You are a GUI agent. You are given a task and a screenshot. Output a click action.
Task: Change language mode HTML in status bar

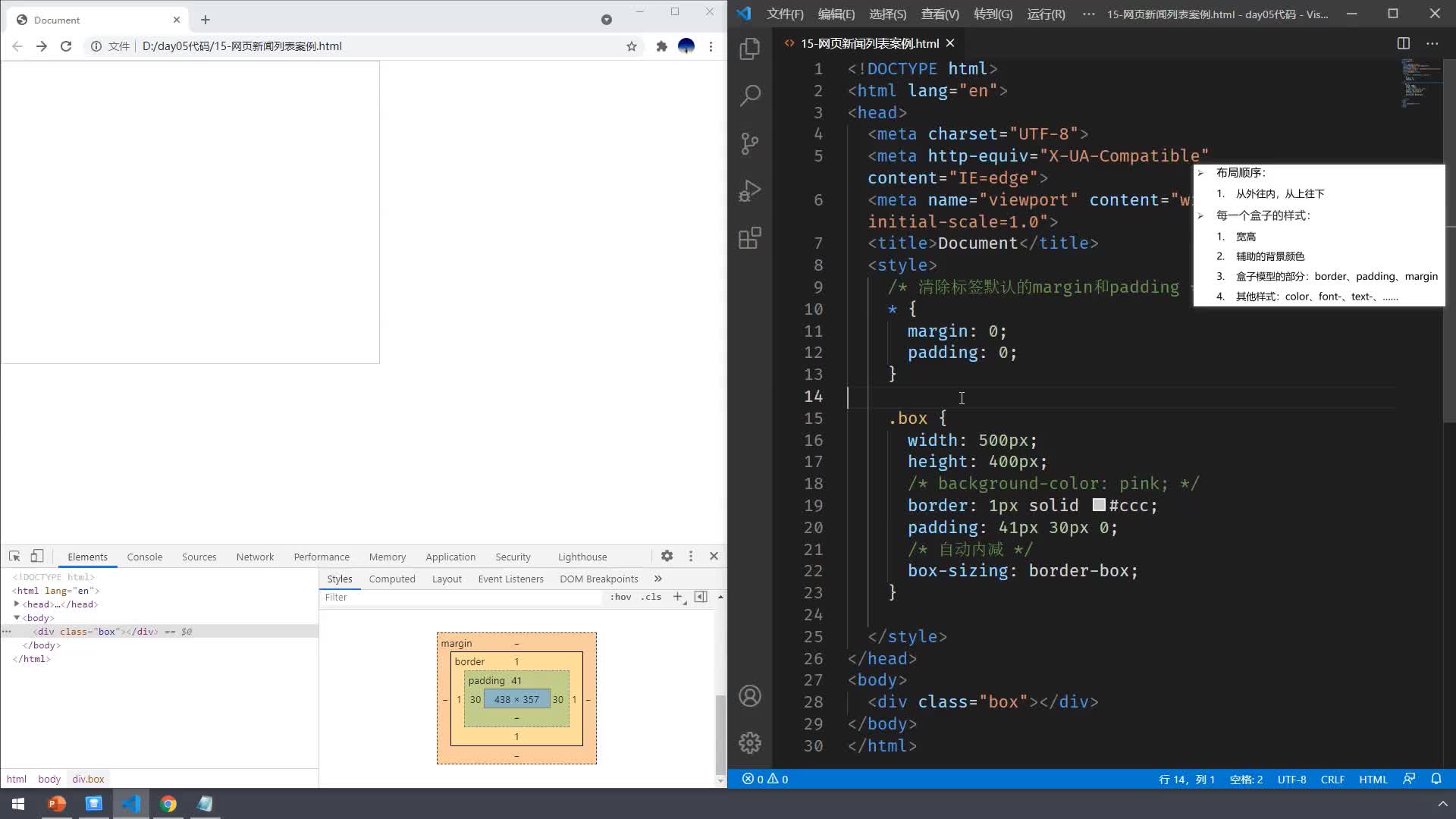(x=1373, y=779)
